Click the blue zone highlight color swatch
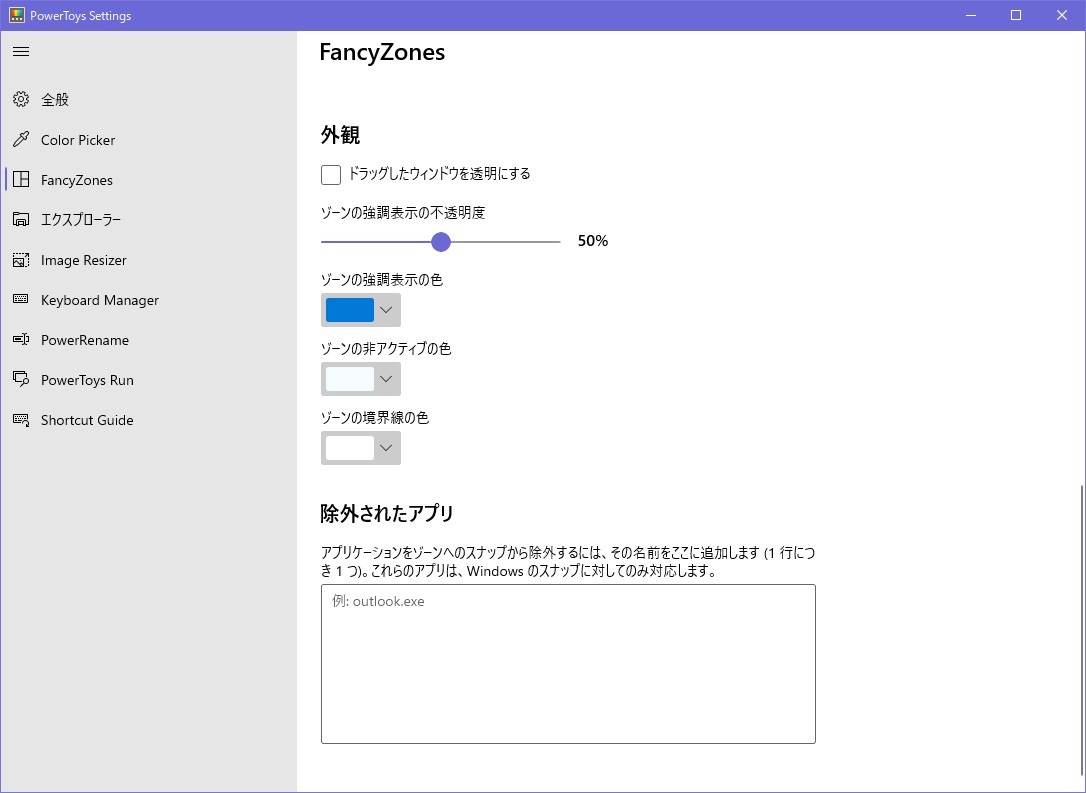The image size is (1086, 793). pos(350,310)
